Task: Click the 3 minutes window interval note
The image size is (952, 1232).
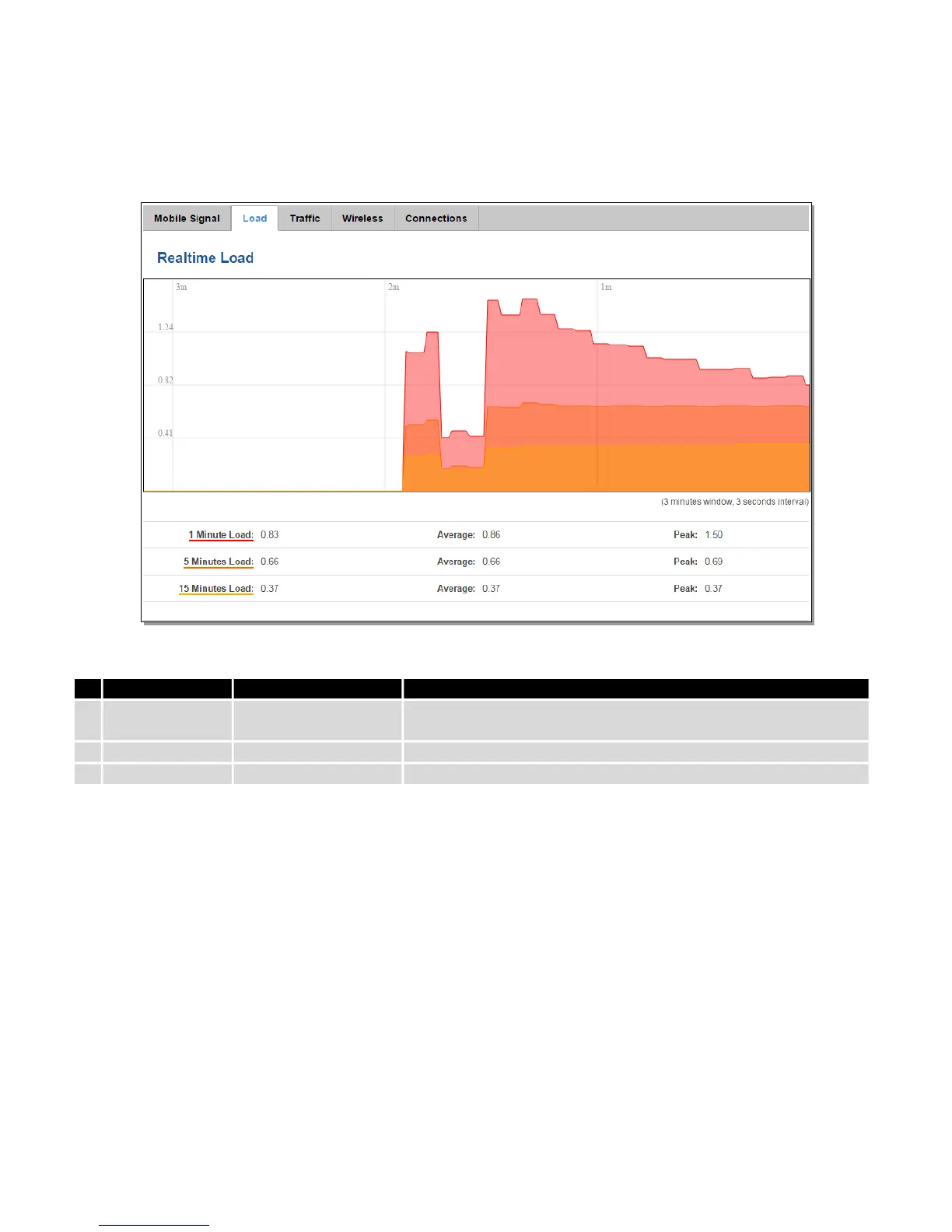Action: pyautogui.click(x=735, y=502)
